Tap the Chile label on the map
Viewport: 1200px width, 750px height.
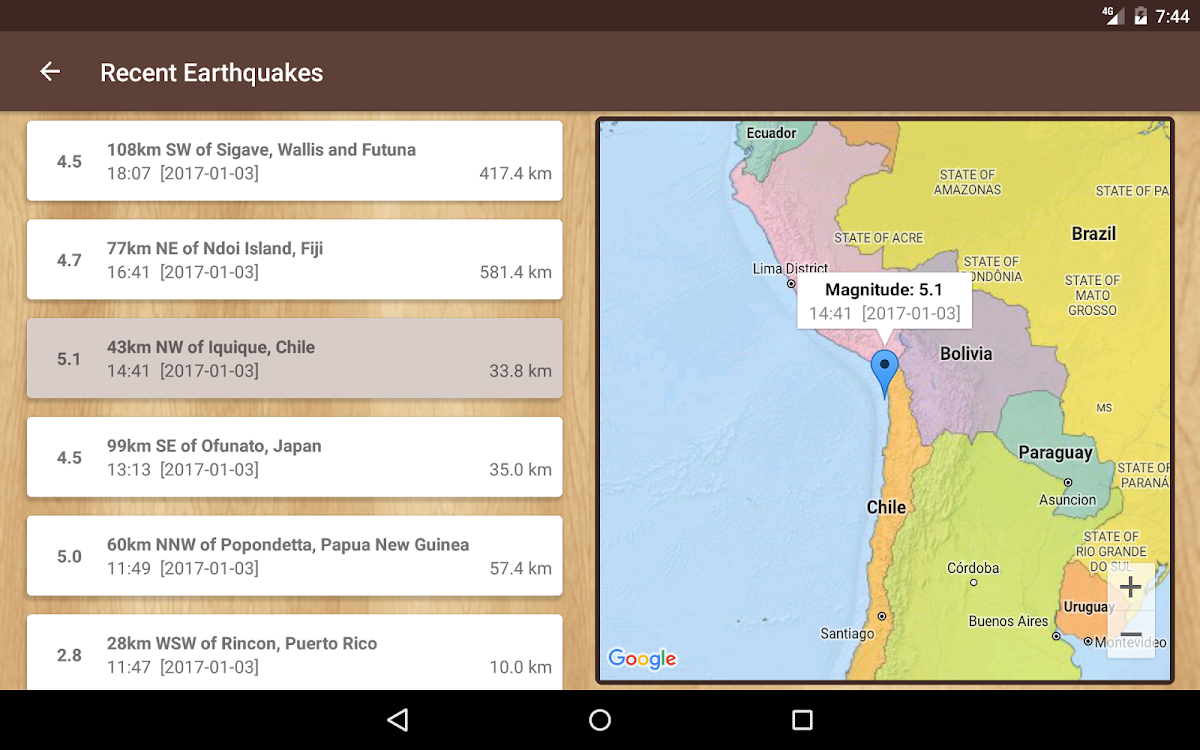pos(886,507)
